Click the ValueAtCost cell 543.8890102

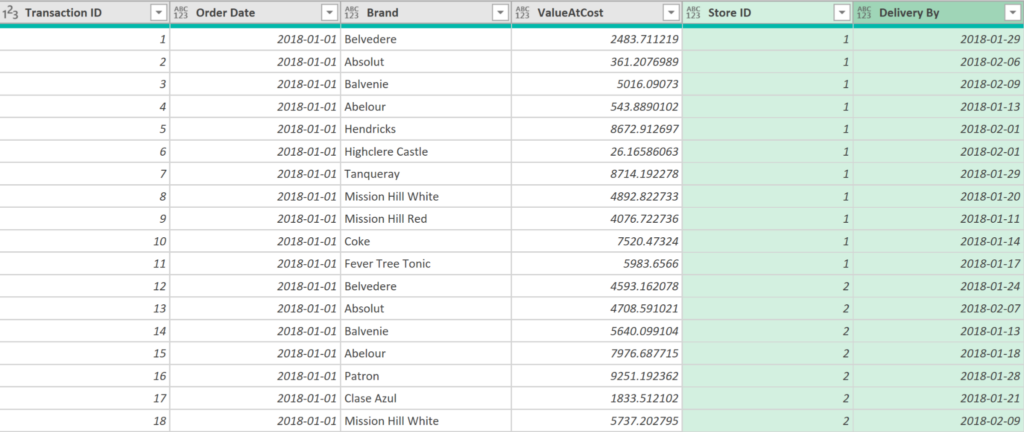pos(597,106)
